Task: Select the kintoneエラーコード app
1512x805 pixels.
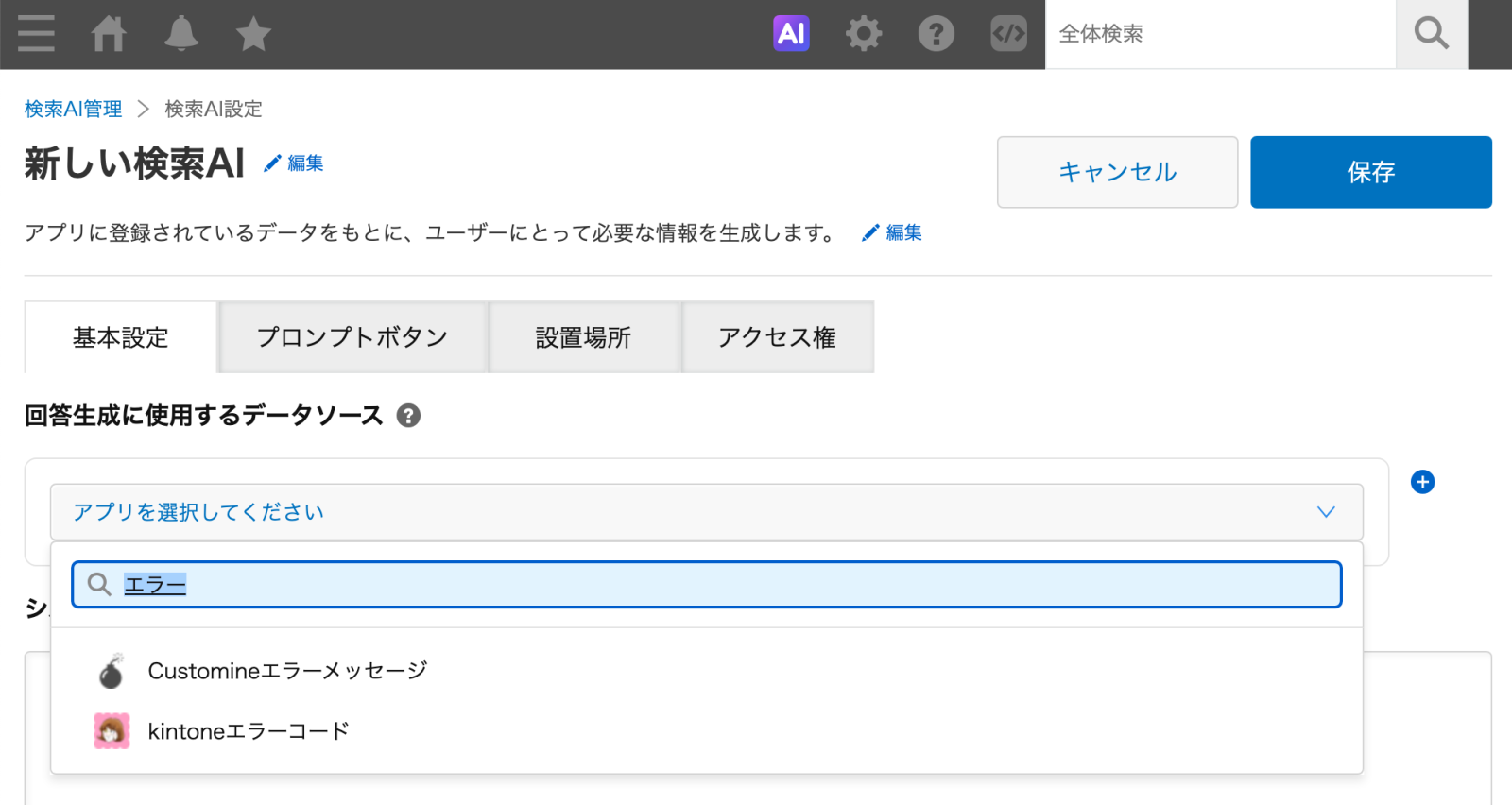Action: pyautogui.click(x=706, y=731)
